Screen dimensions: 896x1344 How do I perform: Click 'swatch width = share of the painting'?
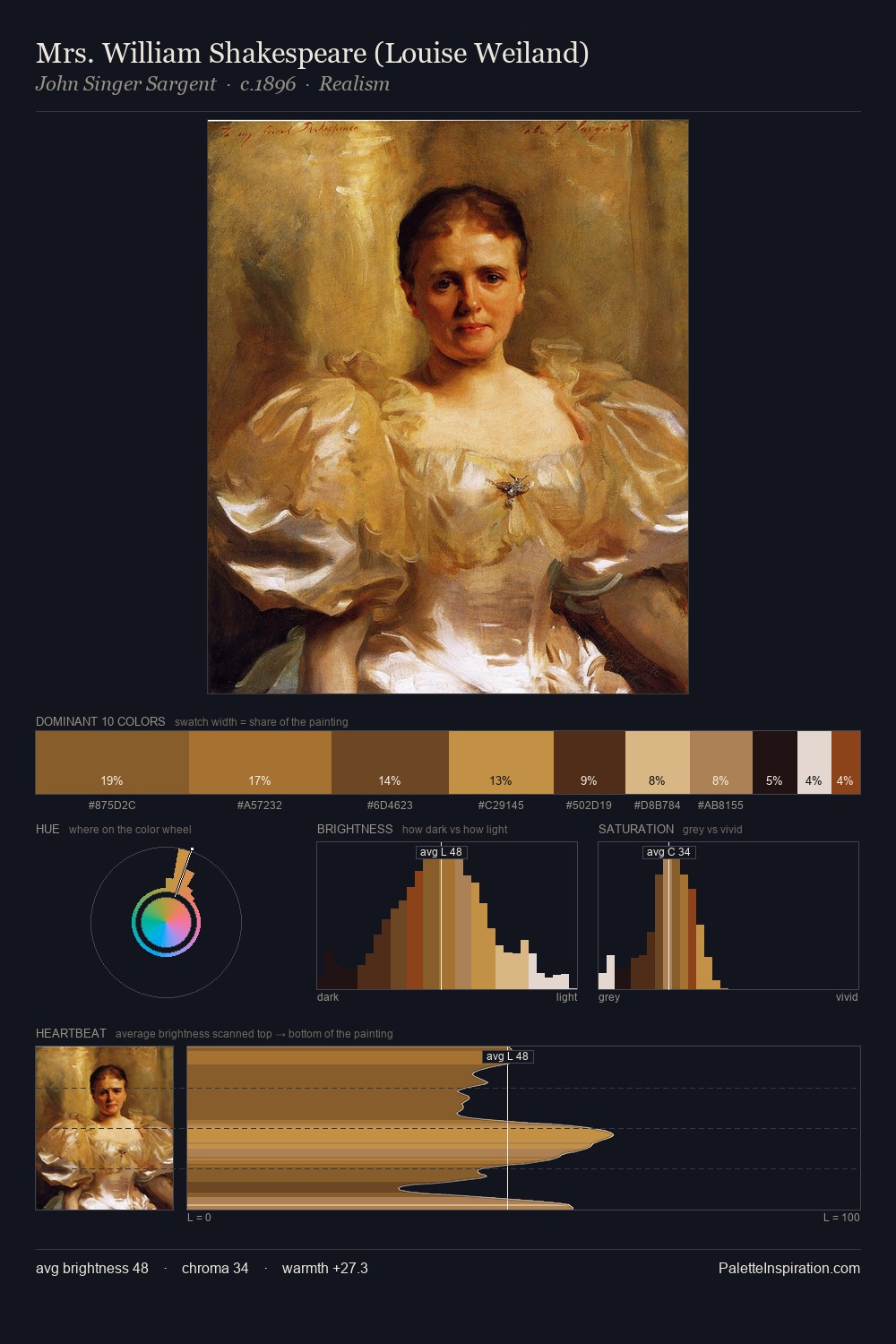261,722
